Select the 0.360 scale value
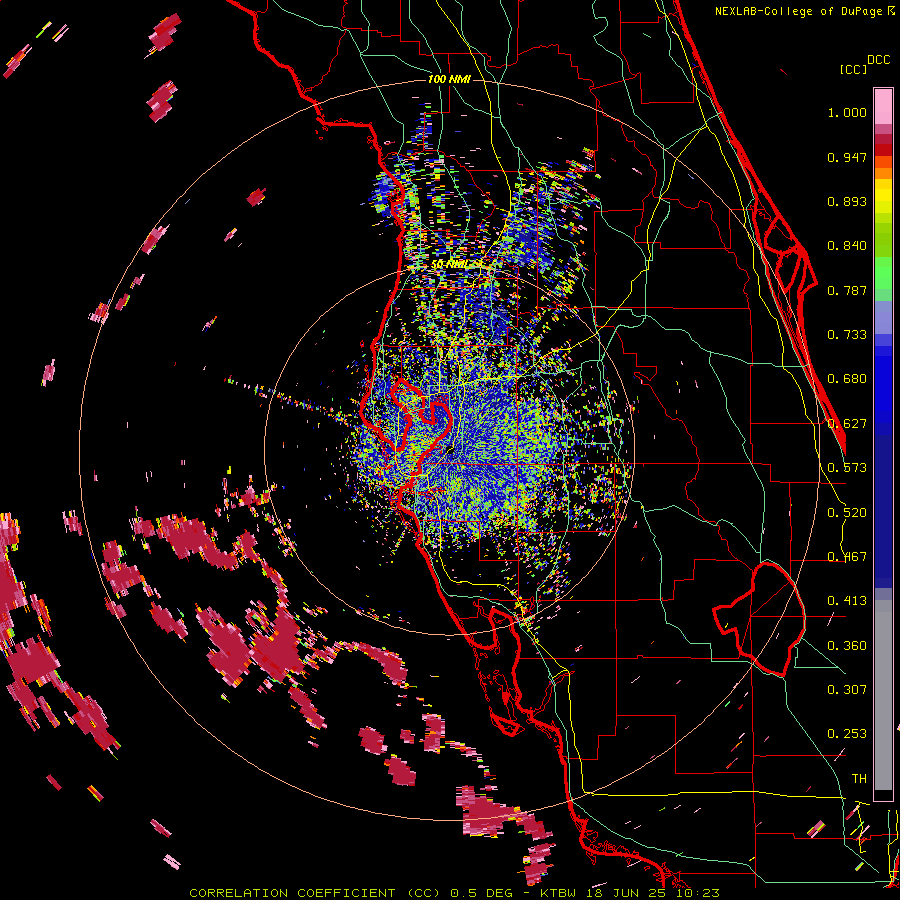This screenshot has height=900, width=900. pos(847,646)
